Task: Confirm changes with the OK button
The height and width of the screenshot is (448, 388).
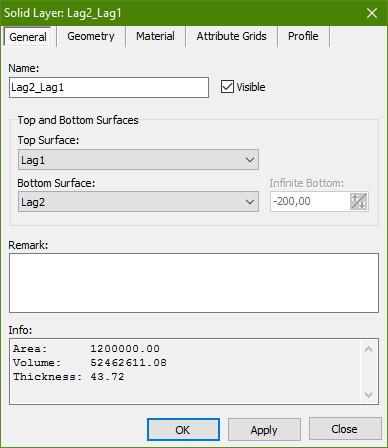Action: 183,430
